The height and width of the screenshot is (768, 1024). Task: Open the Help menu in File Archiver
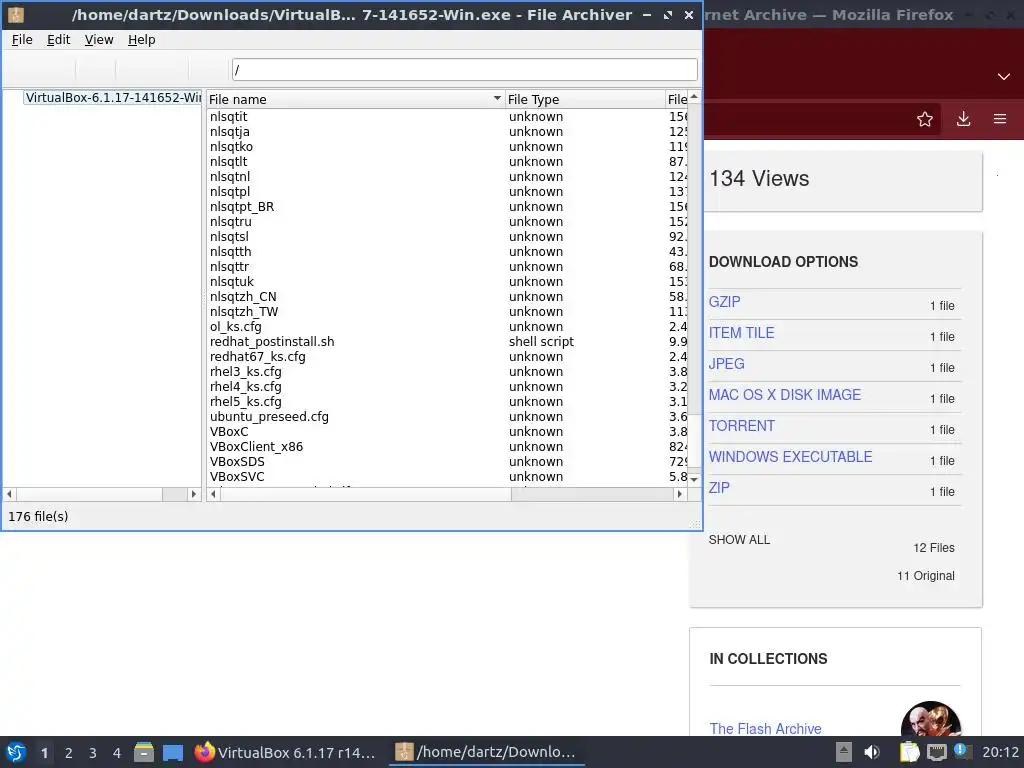142,40
